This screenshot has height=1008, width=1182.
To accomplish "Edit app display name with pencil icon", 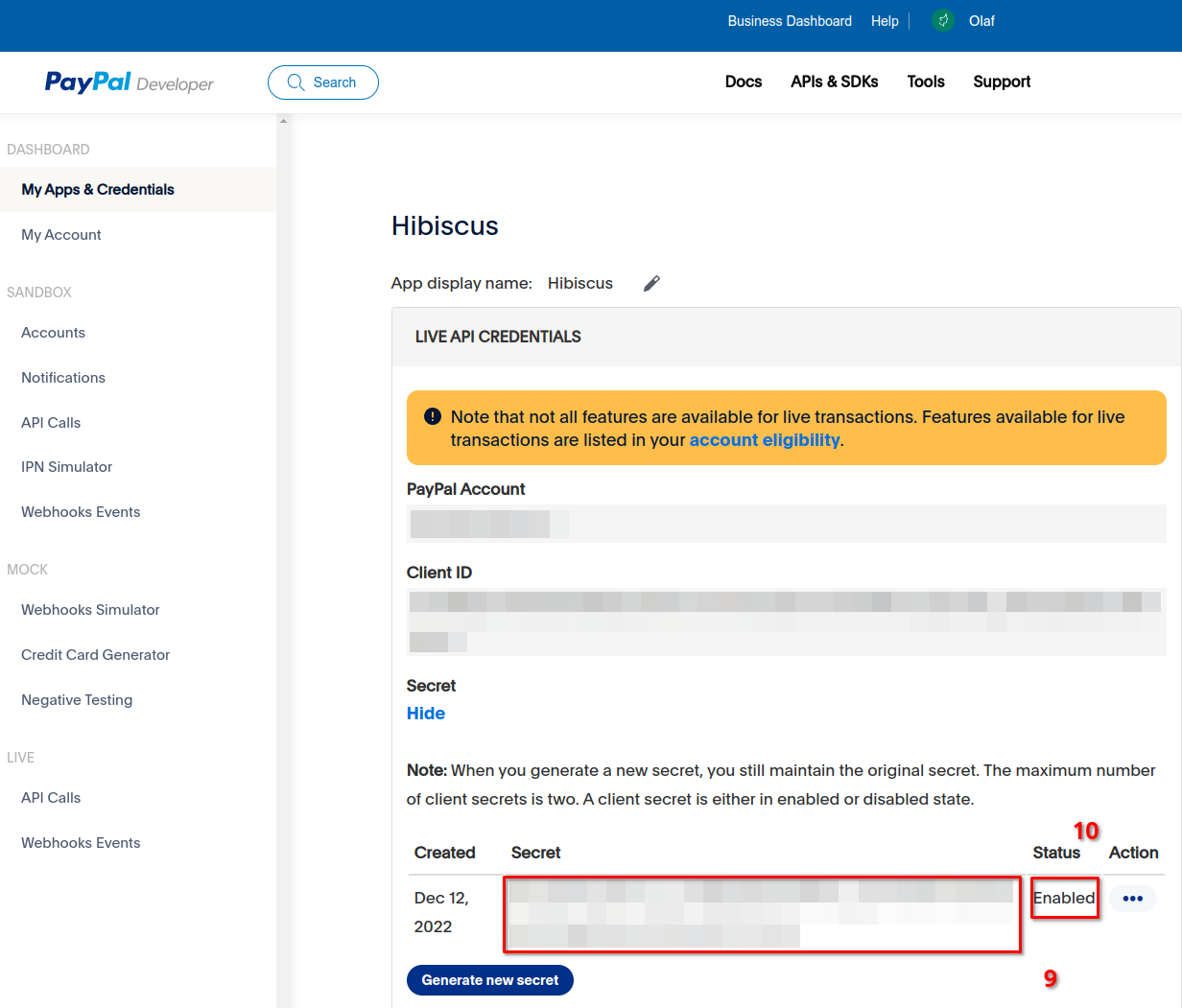I will point(651,283).
